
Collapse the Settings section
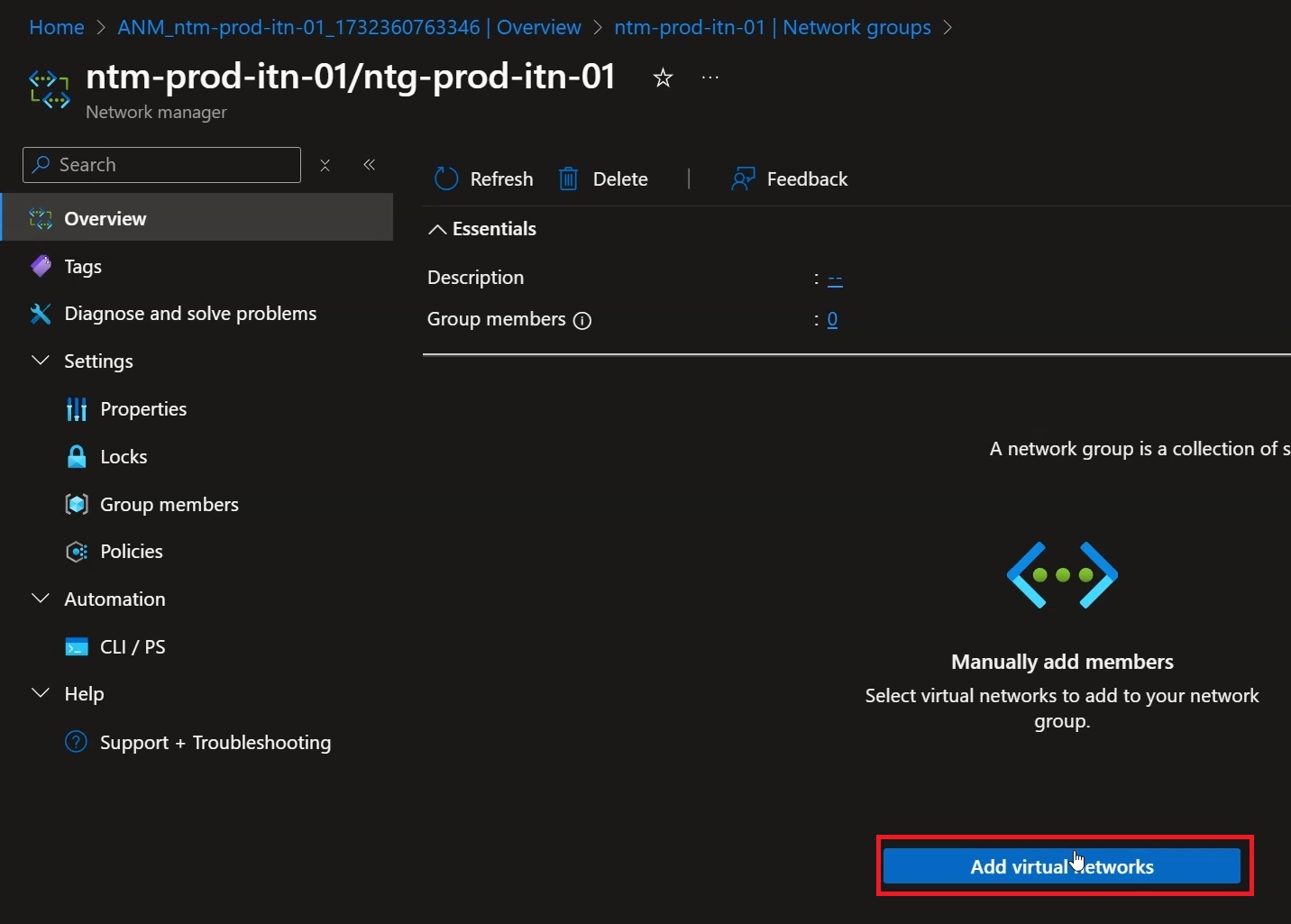click(x=41, y=361)
